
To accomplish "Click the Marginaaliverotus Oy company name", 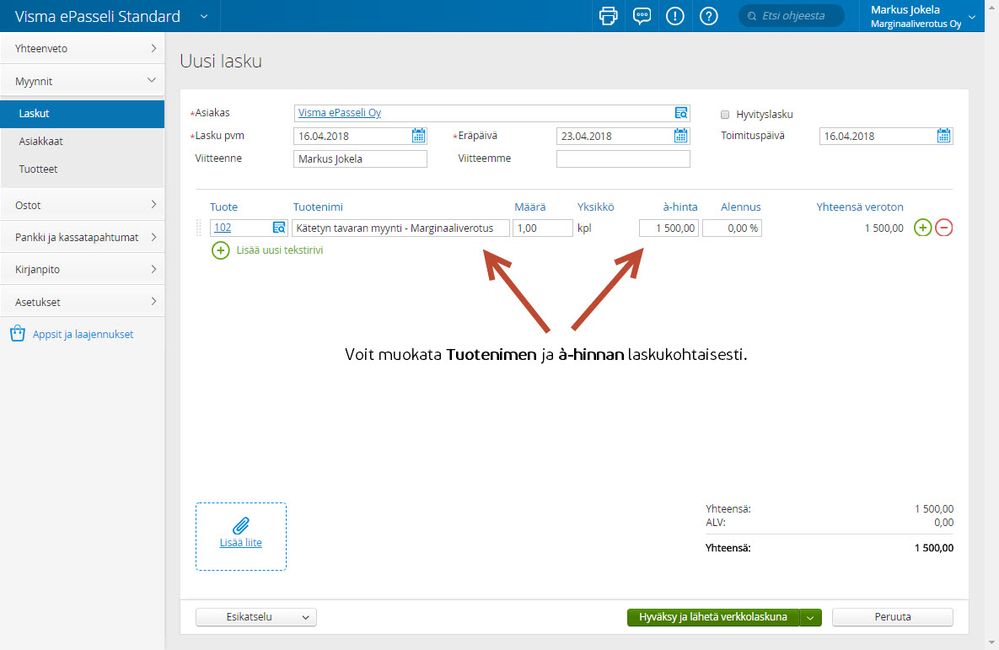I will pos(916,24).
